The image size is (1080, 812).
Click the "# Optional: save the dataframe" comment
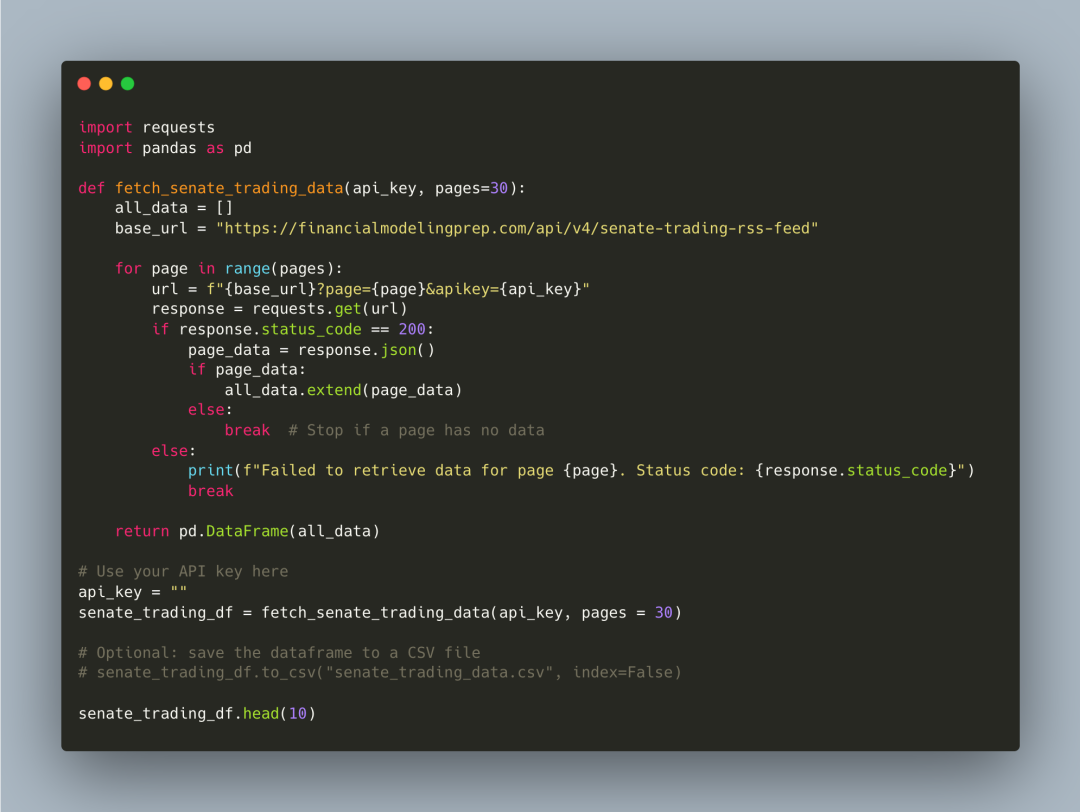[x=280, y=652]
